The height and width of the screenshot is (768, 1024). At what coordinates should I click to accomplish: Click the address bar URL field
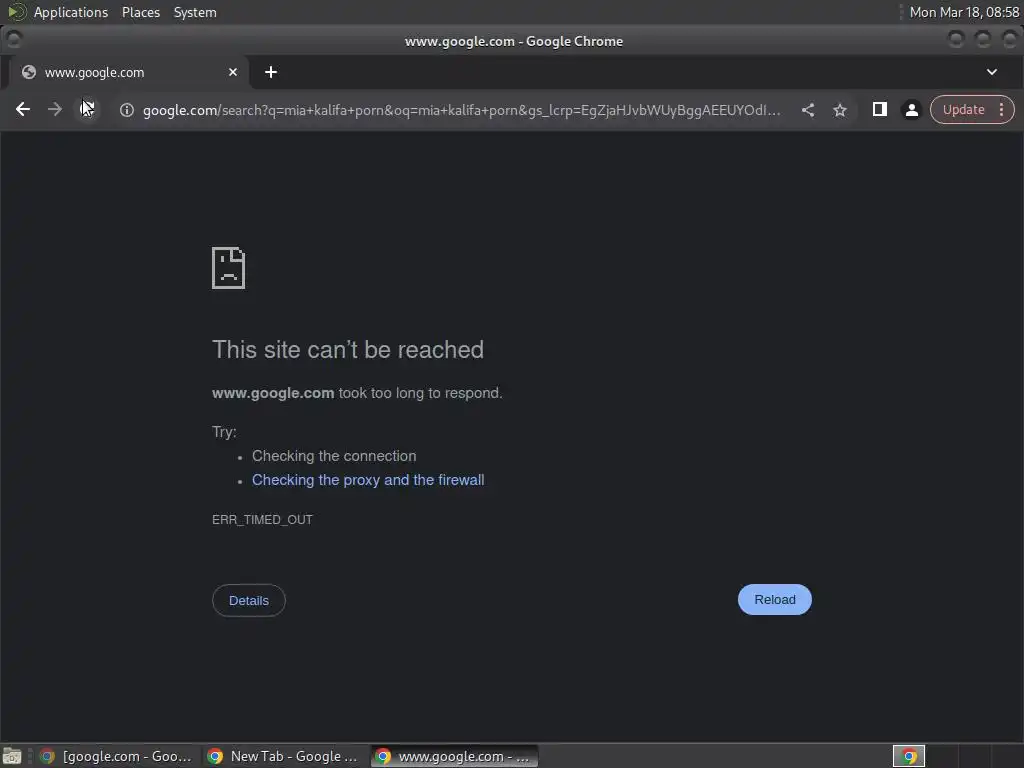click(x=461, y=110)
